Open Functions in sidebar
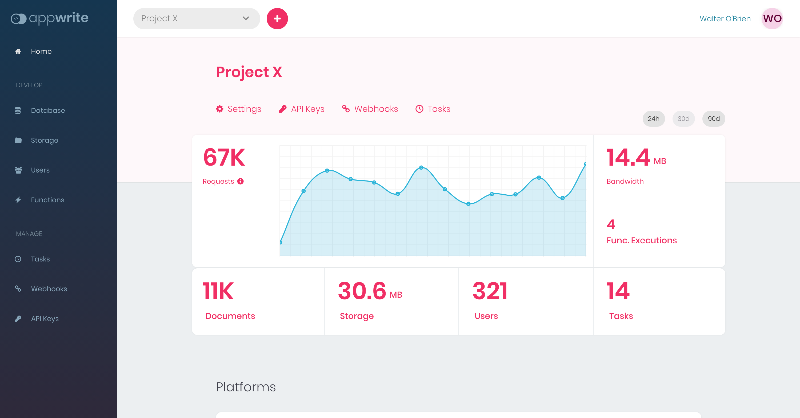Image resolution: width=800 pixels, height=418 pixels. [x=47, y=200]
